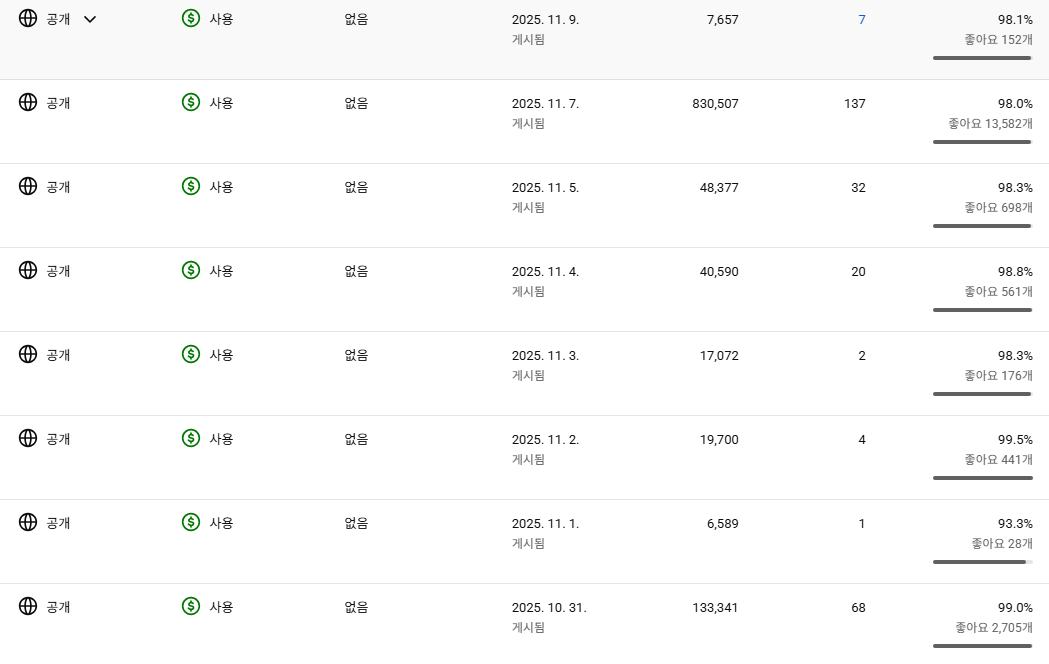Click the 공개 visibility label in the 11. 5. row
1049x664 pixels.
coord(58,187)
